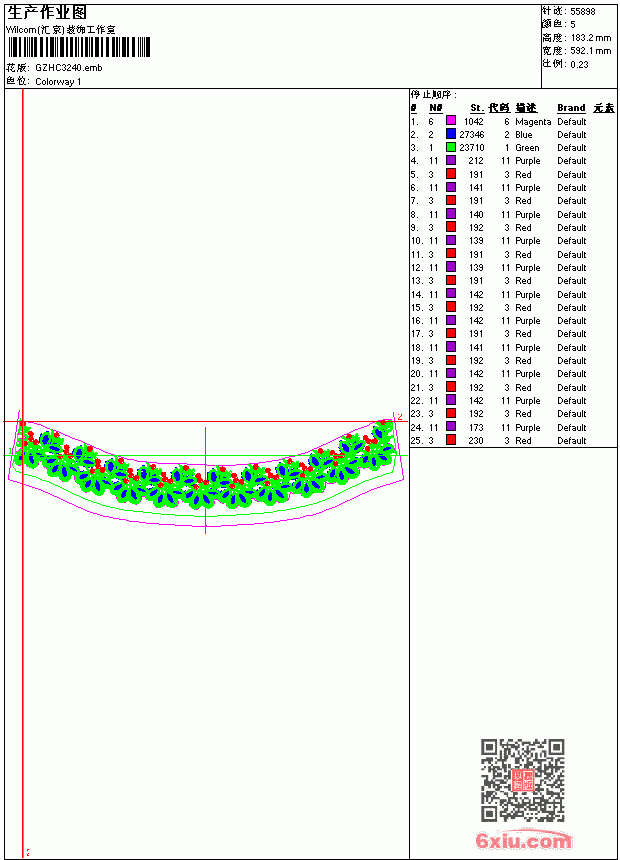
Task: Click the Magenta description in row 1
Action: 533,122
